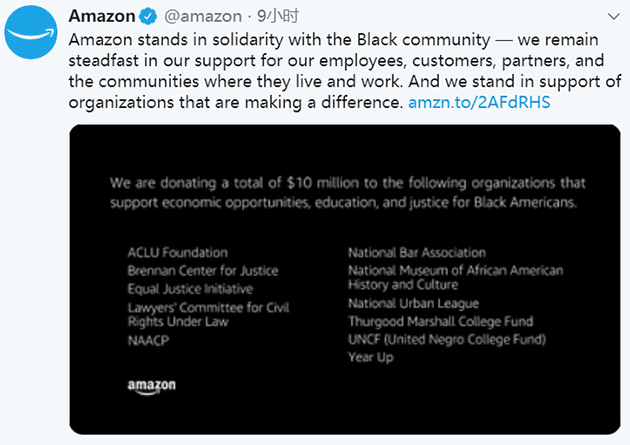Expand the tweet options chevron
Viewport: 630px width, 445px height.
click(614, 17)
